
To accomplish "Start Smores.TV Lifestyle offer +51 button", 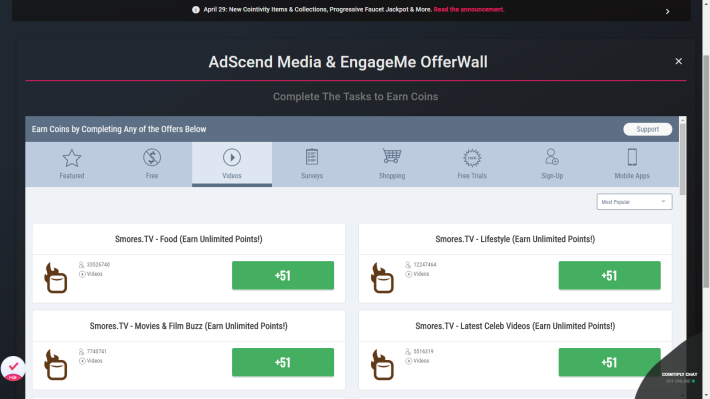I will [x=609, y=275].
